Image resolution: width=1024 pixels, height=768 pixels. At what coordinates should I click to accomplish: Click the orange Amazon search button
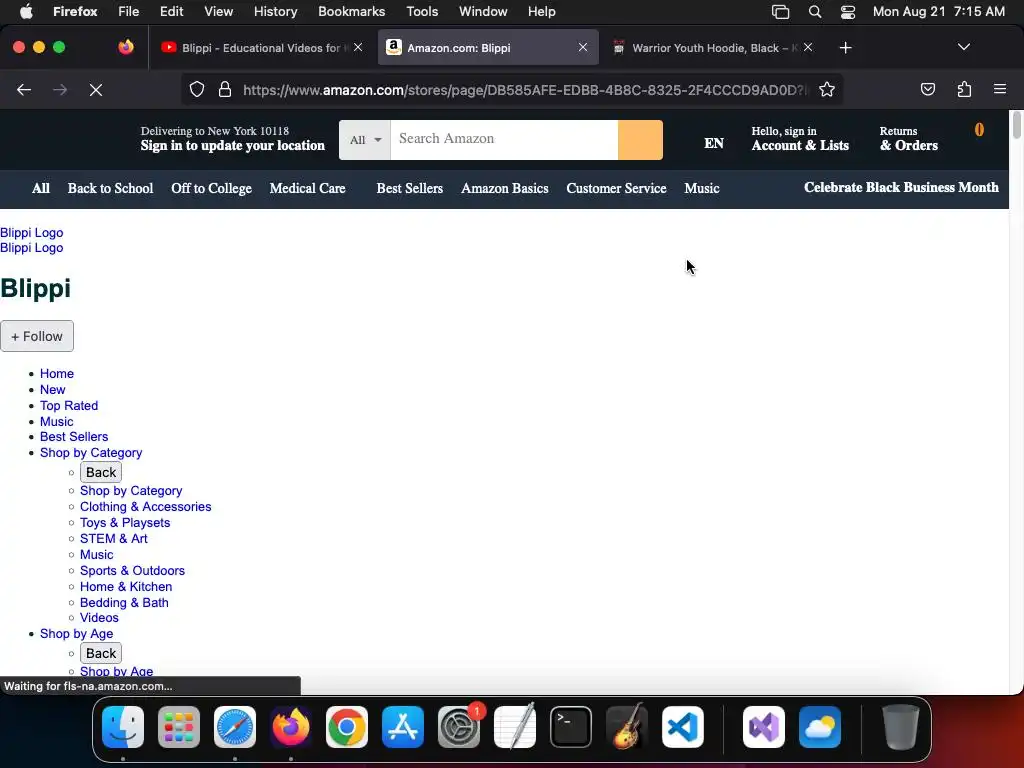click(x=640, y=140)
